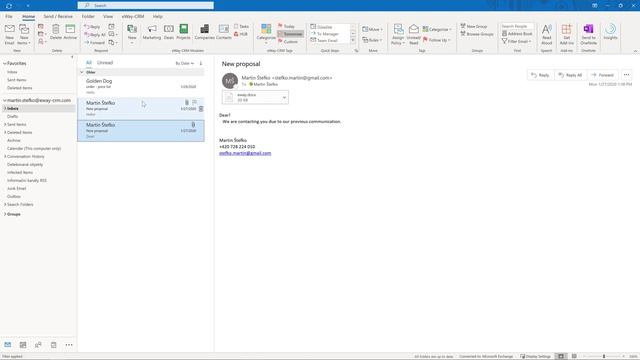Click the Search People field
The height and width of the screenshot is (360, 640).
[517, 26]
